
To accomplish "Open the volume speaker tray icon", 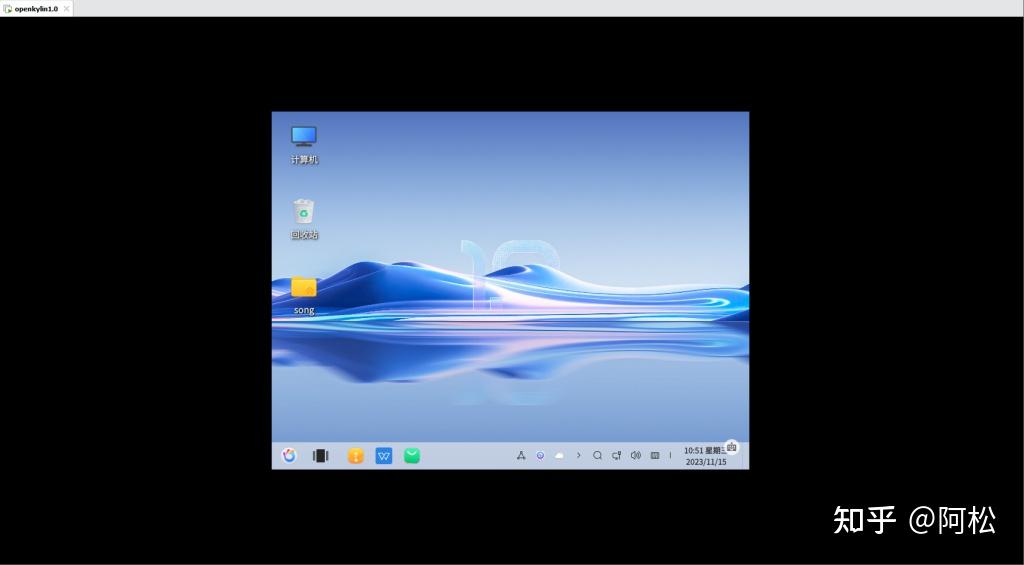I will (x=635, y=456).
